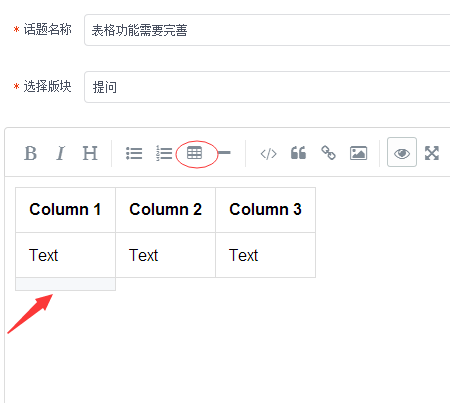Insert a numbered ordered list
This screenshot has width=450, height=403.
coord(164,154)
